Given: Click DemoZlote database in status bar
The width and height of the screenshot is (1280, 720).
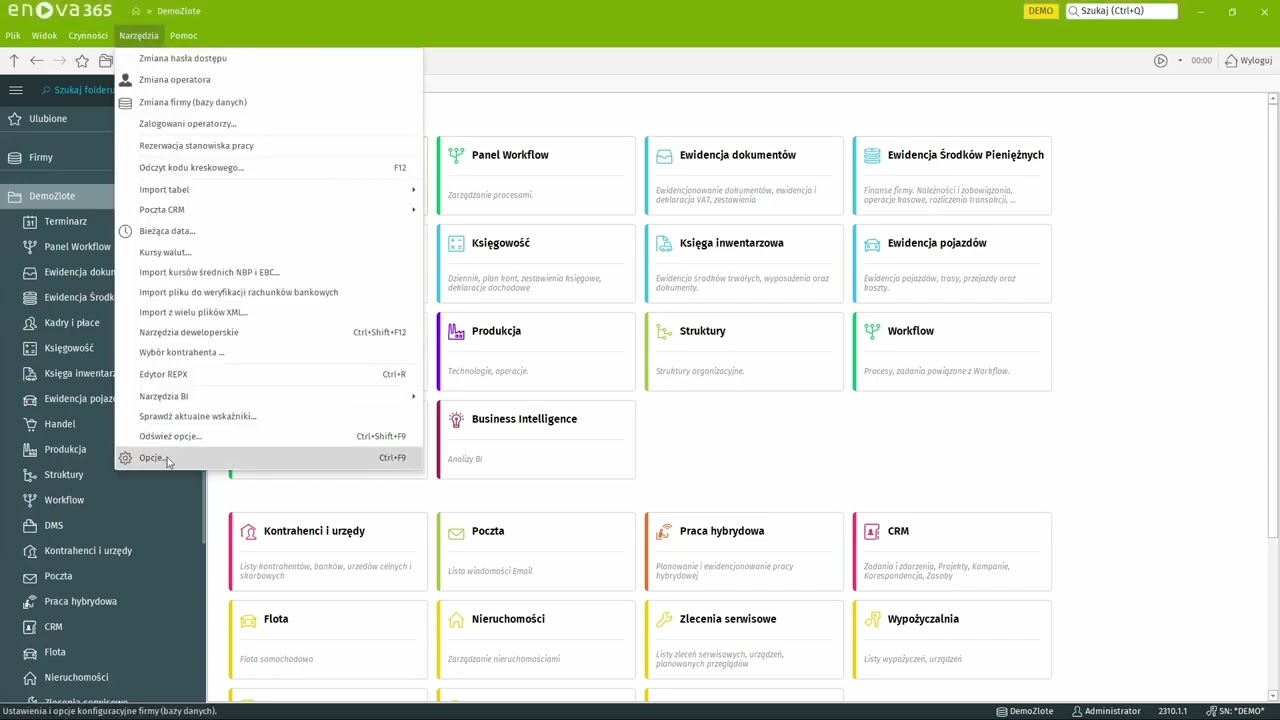Looking at the screenshot, I should pyautogui.click(x=1025, y=711).
